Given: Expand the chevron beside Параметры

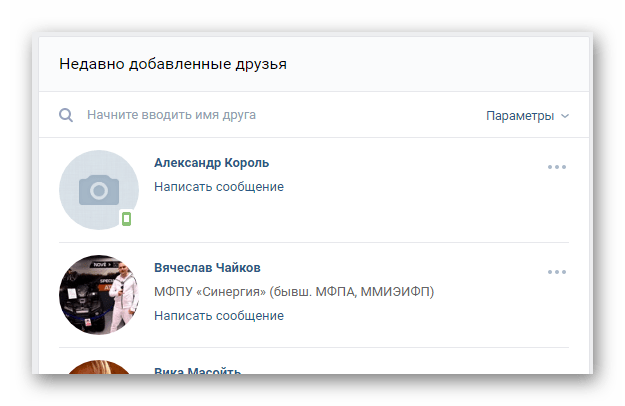Looking at the screenshot, I should pos(565,116).
